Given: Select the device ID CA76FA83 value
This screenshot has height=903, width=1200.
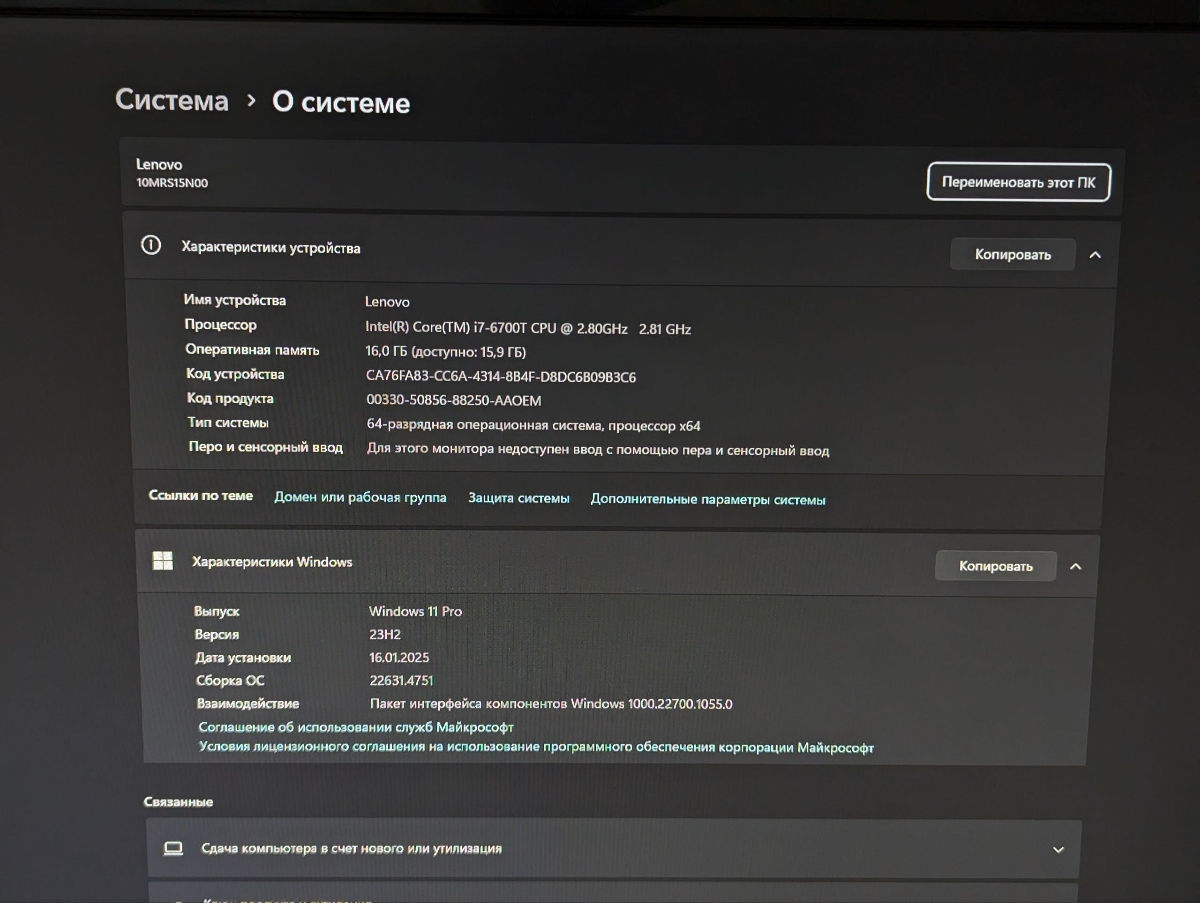Looking at the screenshot, I should pyautogui.click(x=501, y=377).
